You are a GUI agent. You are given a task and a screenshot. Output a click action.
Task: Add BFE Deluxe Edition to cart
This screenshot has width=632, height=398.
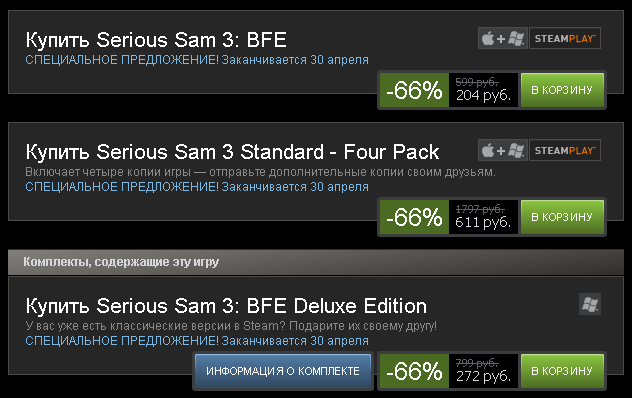[x=562, y=371]
